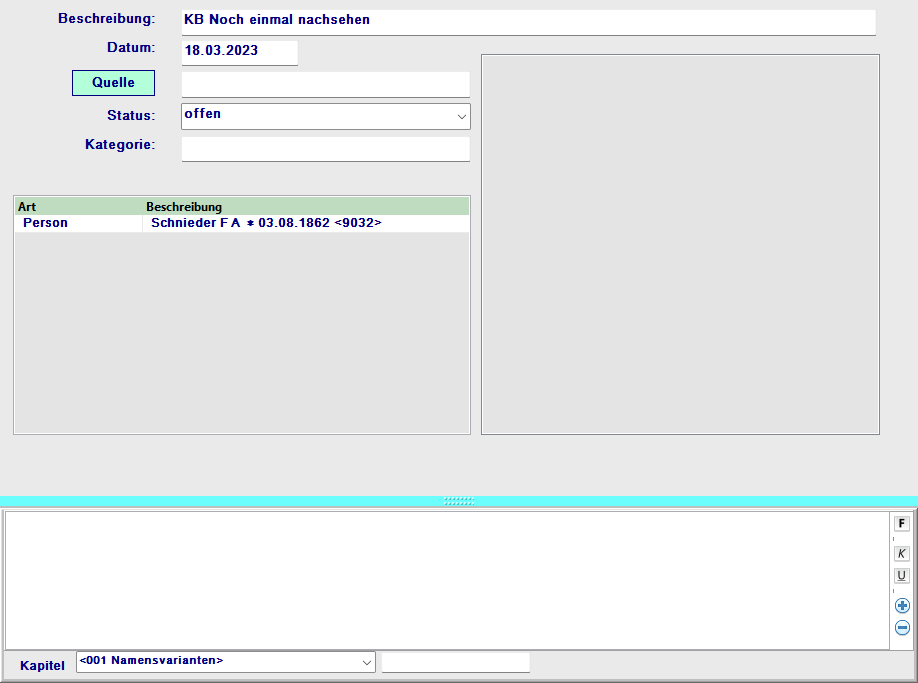
Task: Click the blue plus icon
Action: [x=902, y=606]
